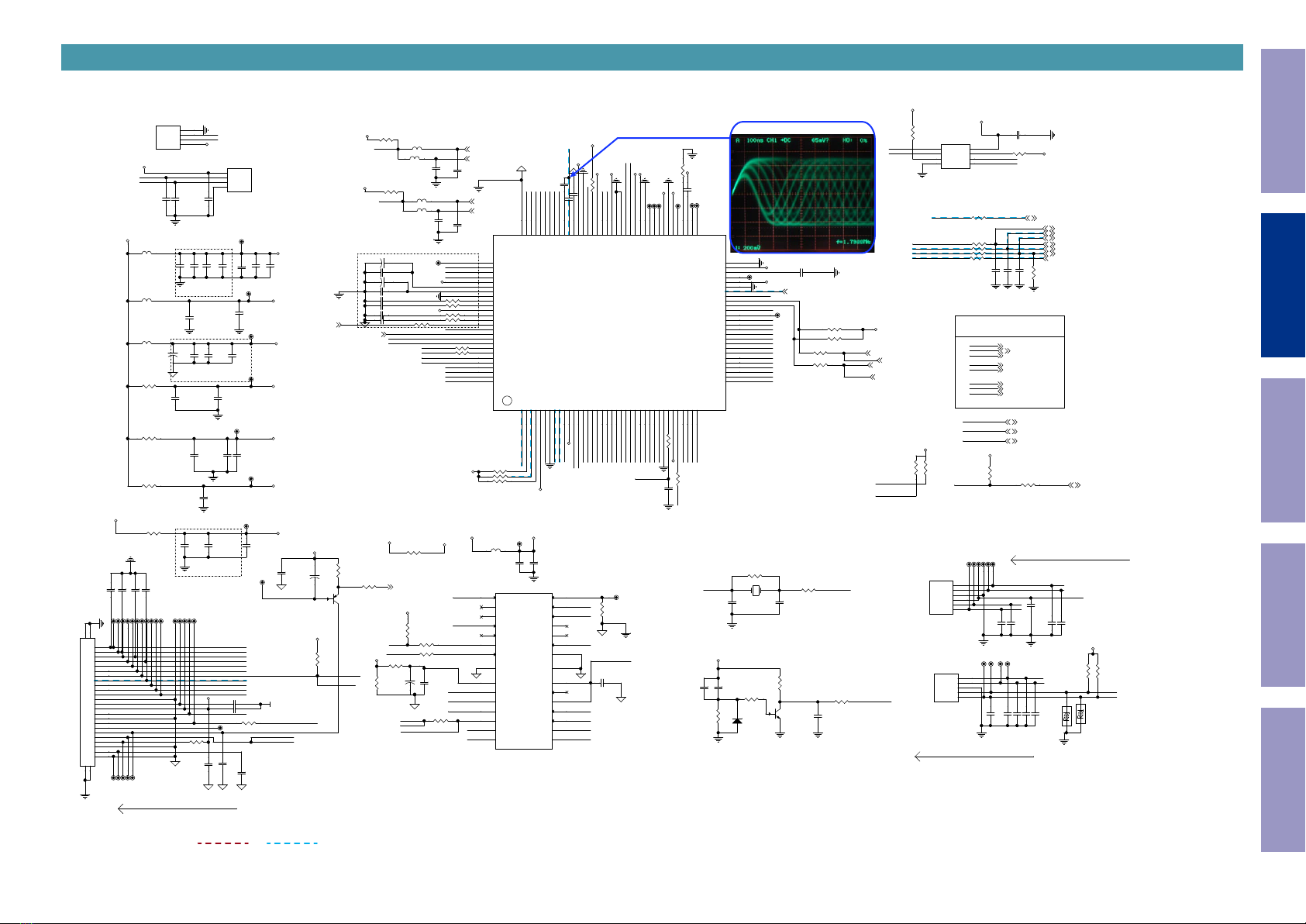Click the red dashed legend line
This screenshot has height=924, width=1306.
click(223, 843)
